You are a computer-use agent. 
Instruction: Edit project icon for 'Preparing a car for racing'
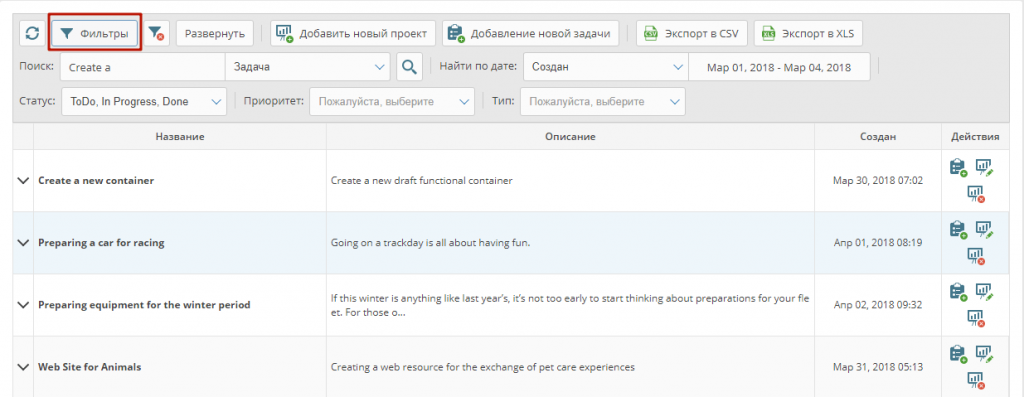point(984,230)
